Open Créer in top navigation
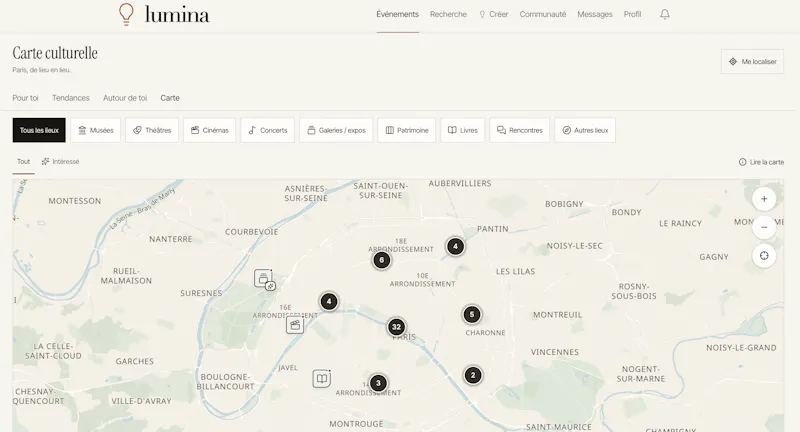The image size is (800, 432). pyautogui.click(x=493, y=14)
